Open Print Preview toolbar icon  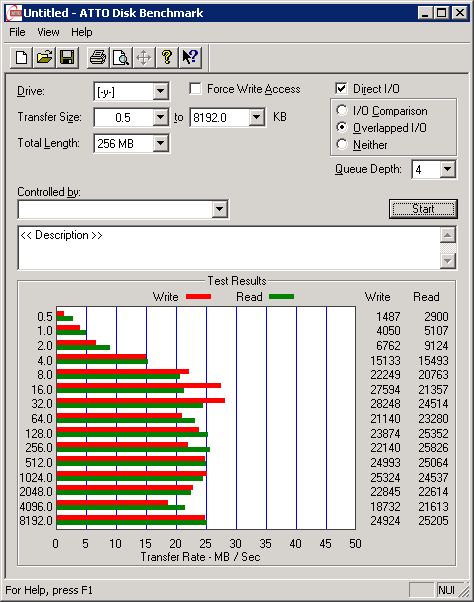[121, 58]
